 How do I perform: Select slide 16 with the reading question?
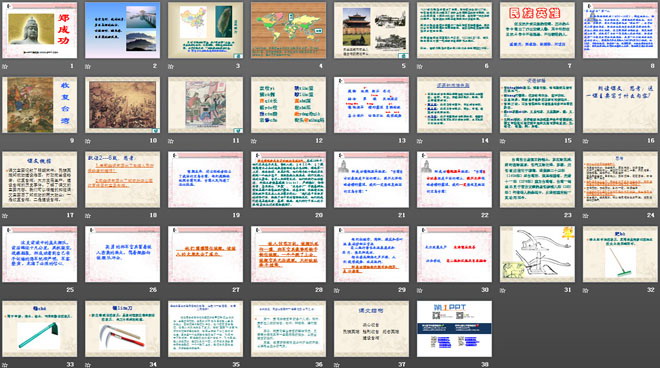(620, 105)
